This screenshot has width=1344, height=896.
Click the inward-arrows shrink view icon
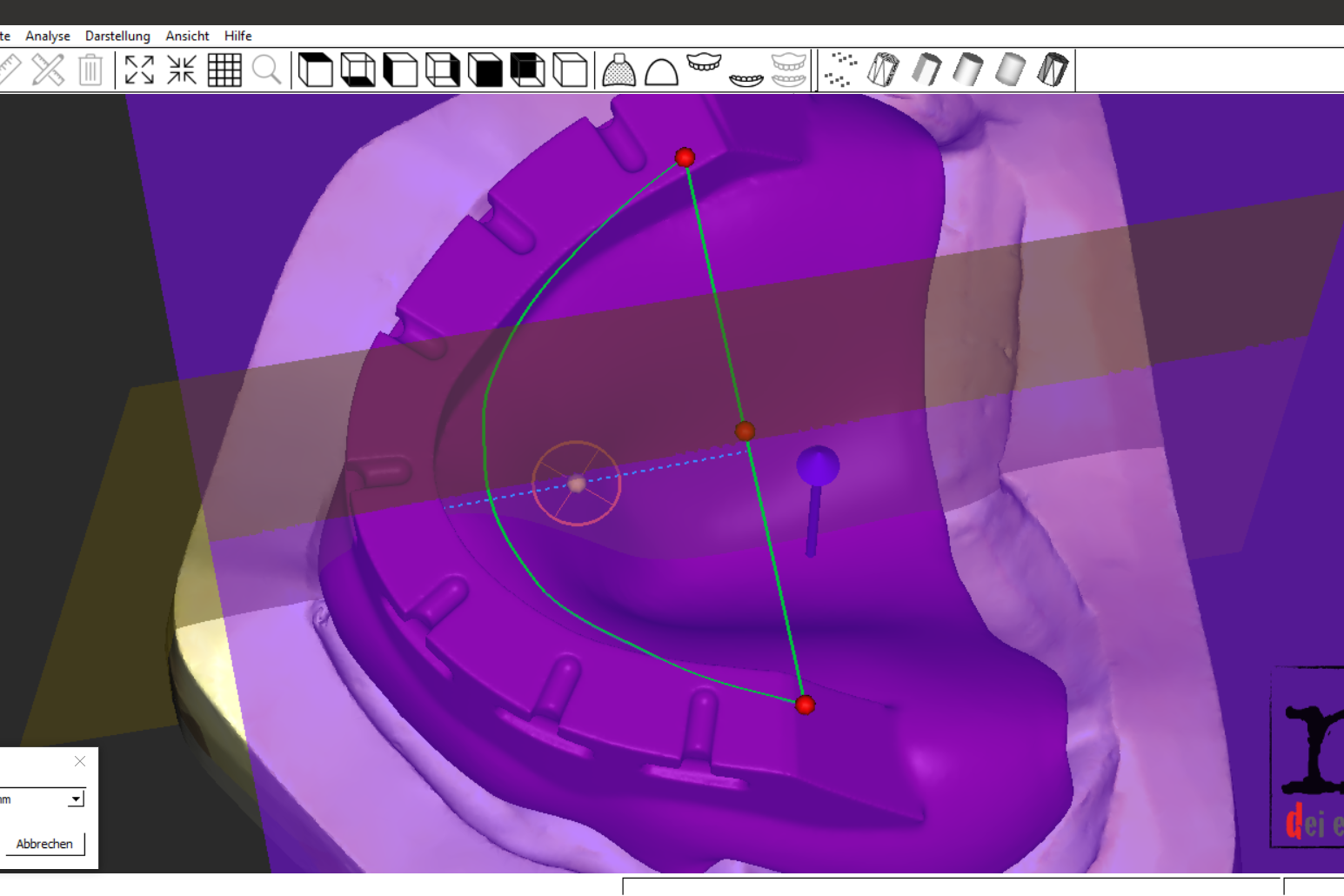click(x=182, y=70)
